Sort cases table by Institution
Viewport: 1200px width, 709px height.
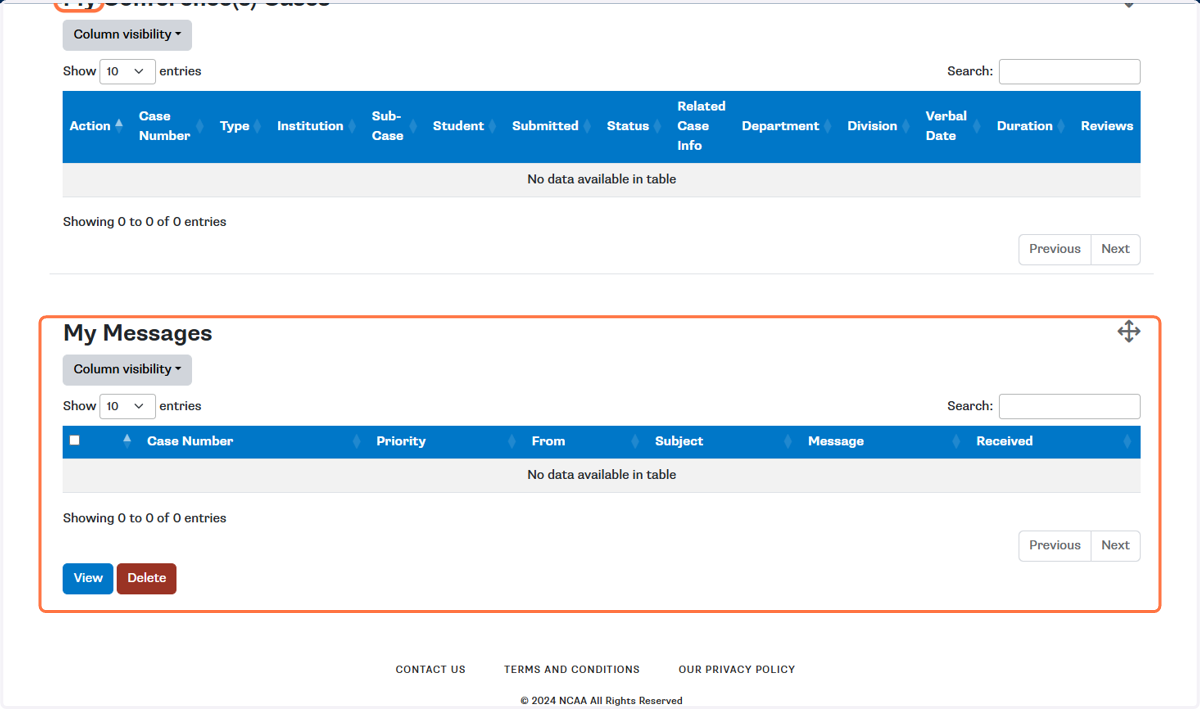317,126
